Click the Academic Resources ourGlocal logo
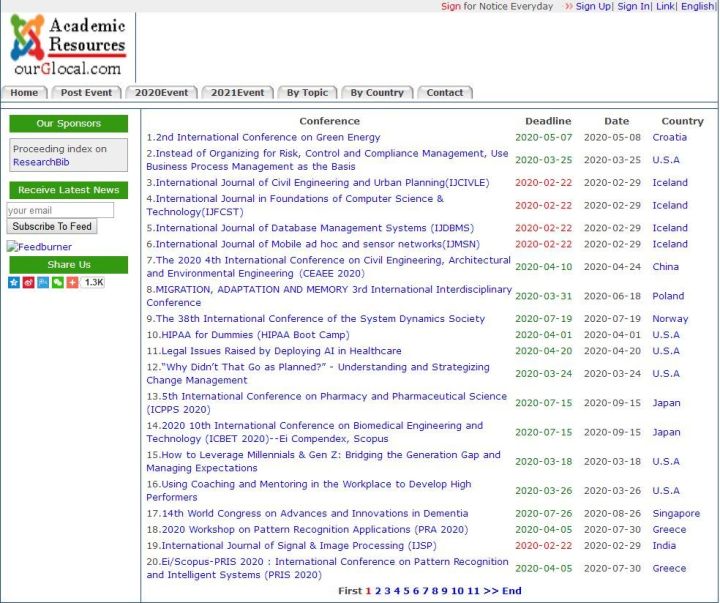Screen dimensions: 720x603 point(68,45)
